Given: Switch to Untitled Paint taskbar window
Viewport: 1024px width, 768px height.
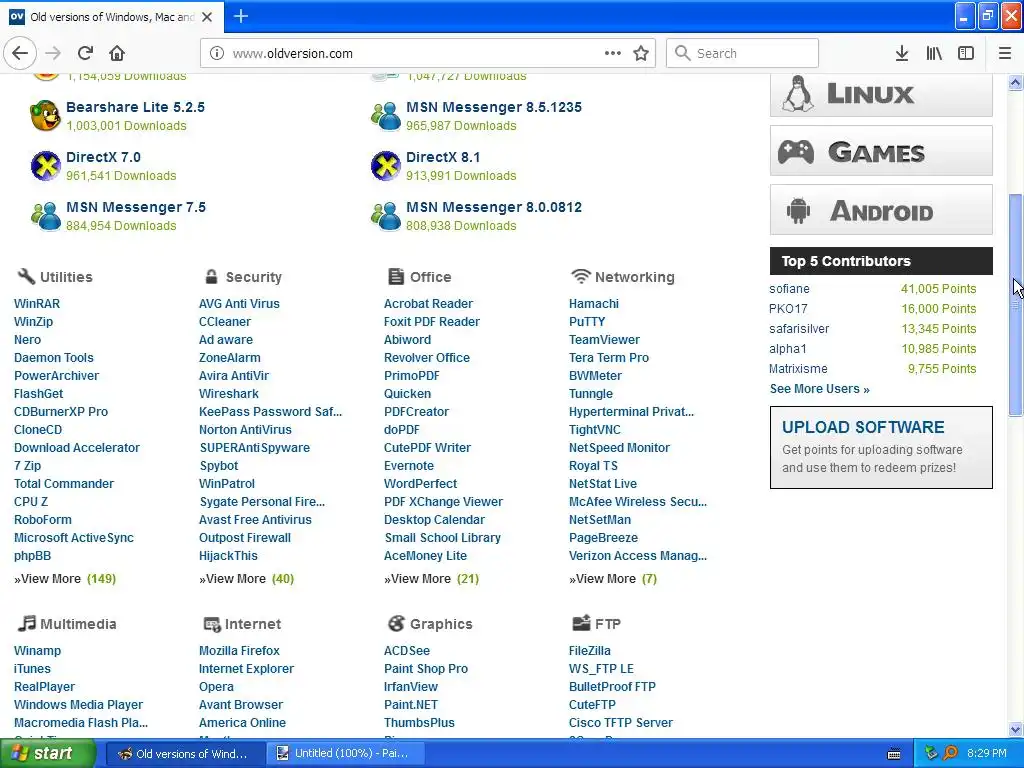Looking at the screenshot, I should pos(346,753).
